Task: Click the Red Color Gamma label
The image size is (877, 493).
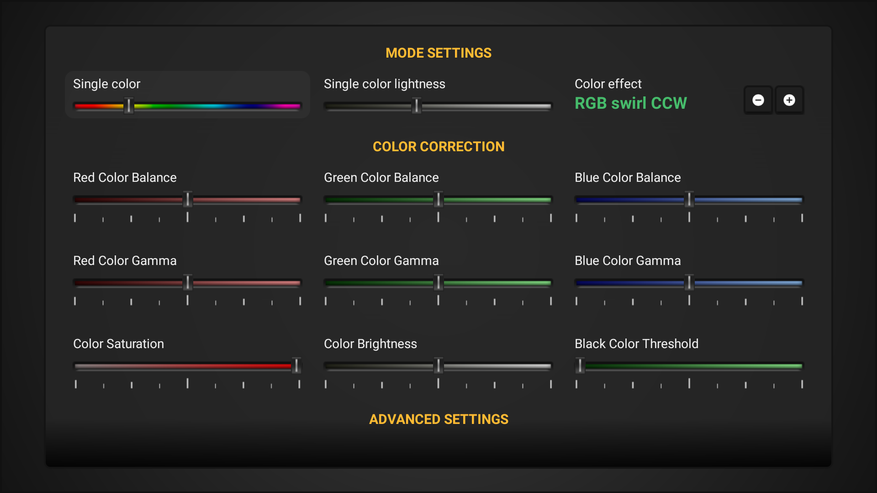Action: coord(125,261)
